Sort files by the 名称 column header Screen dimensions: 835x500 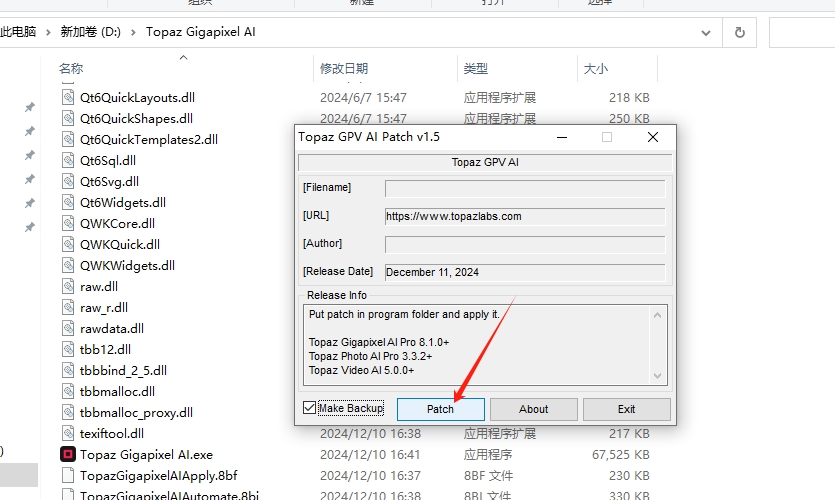71,69
